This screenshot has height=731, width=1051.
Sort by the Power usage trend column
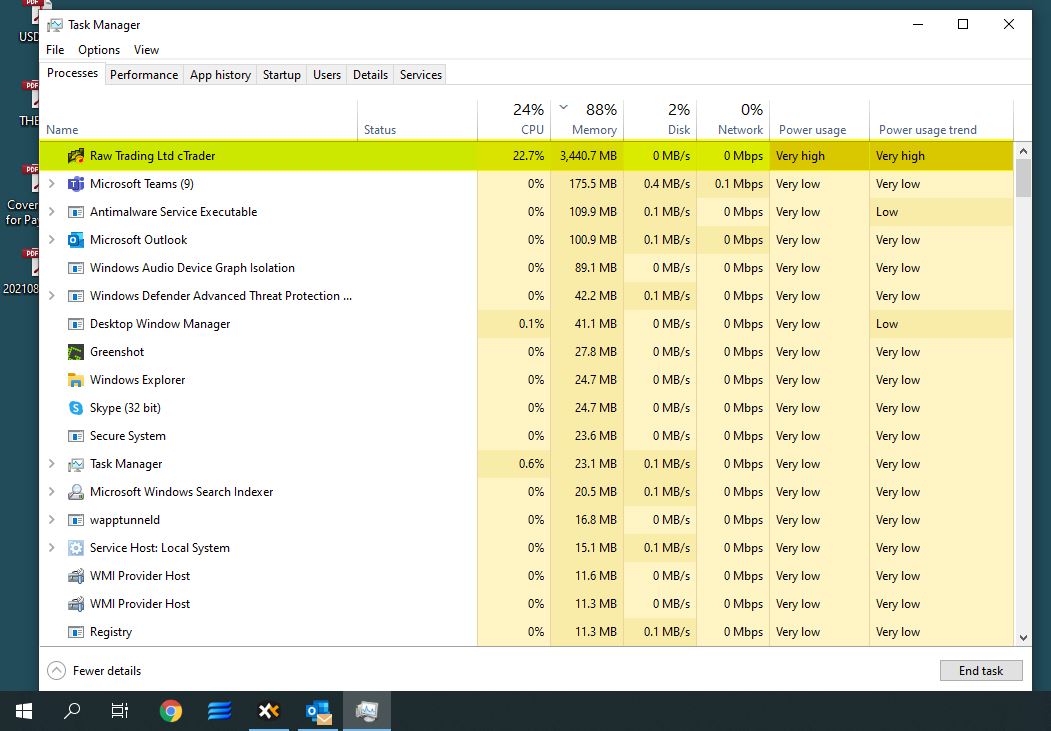click(x=942, y=121)
